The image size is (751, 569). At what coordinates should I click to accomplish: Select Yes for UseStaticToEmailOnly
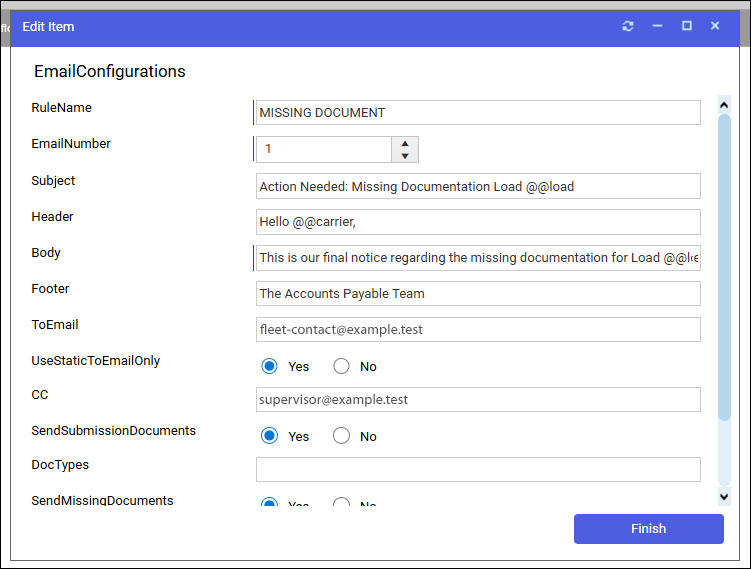click(x=269, y=366)
